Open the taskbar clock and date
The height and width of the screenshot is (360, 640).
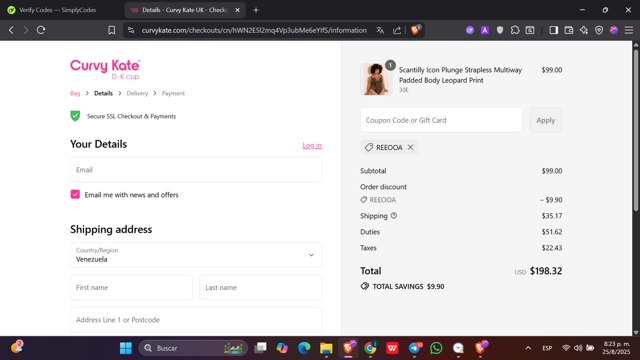[x=616, y=348]
